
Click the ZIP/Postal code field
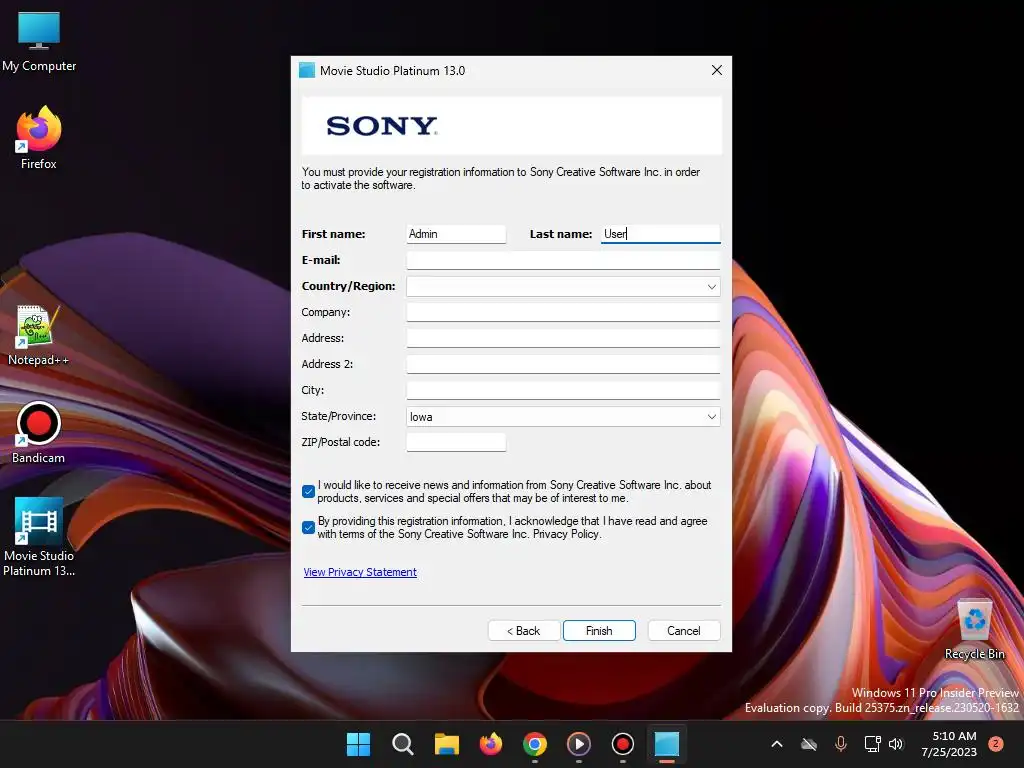(456, 442)
